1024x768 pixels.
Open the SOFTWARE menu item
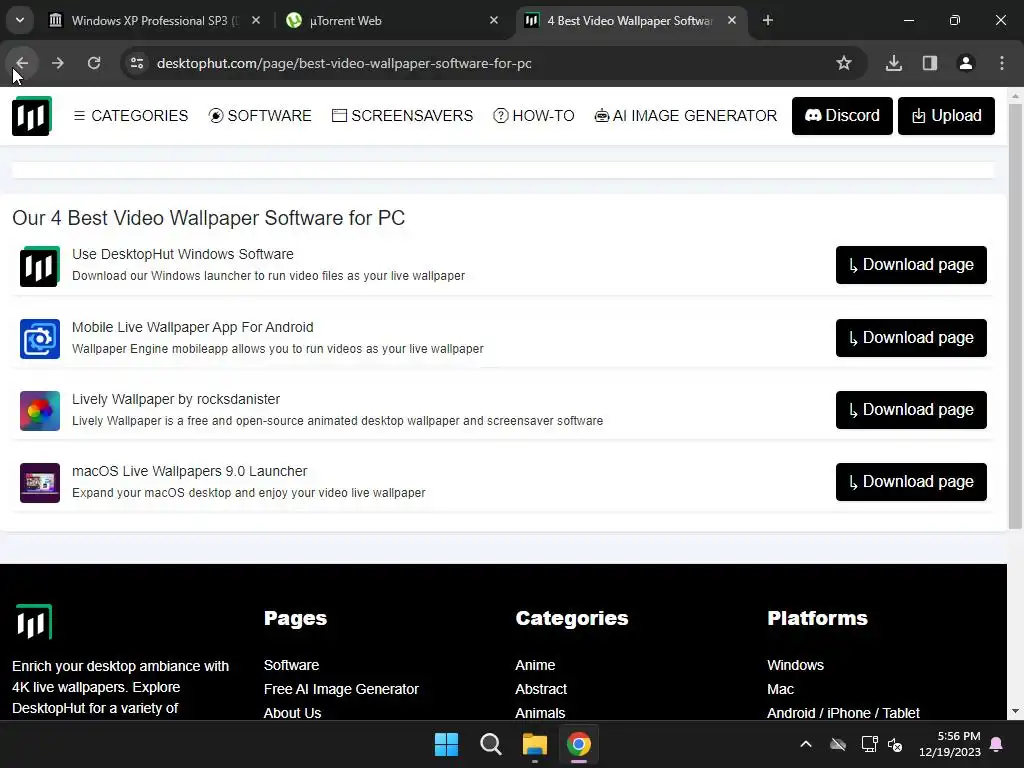(x=260, y=116)
